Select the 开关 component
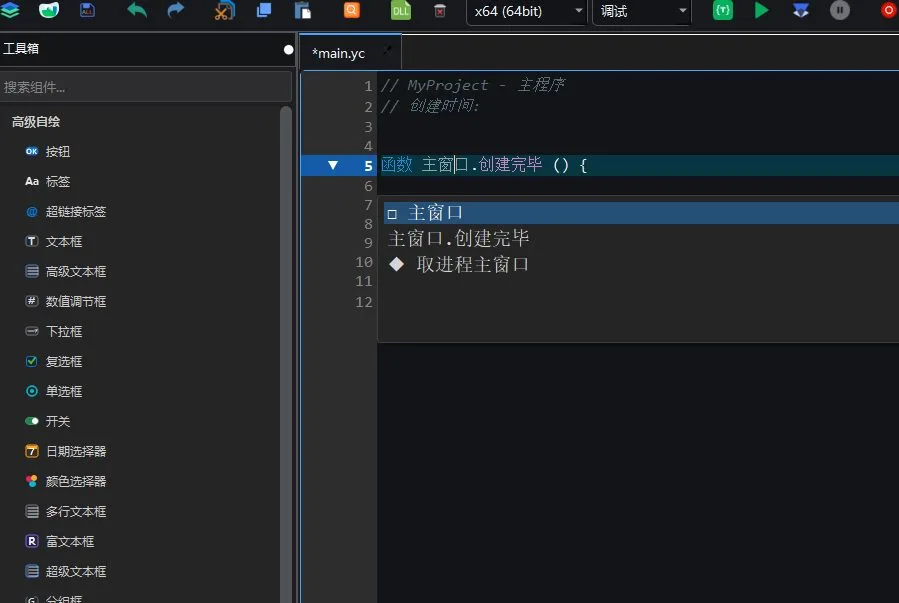 tap(57, 421)
